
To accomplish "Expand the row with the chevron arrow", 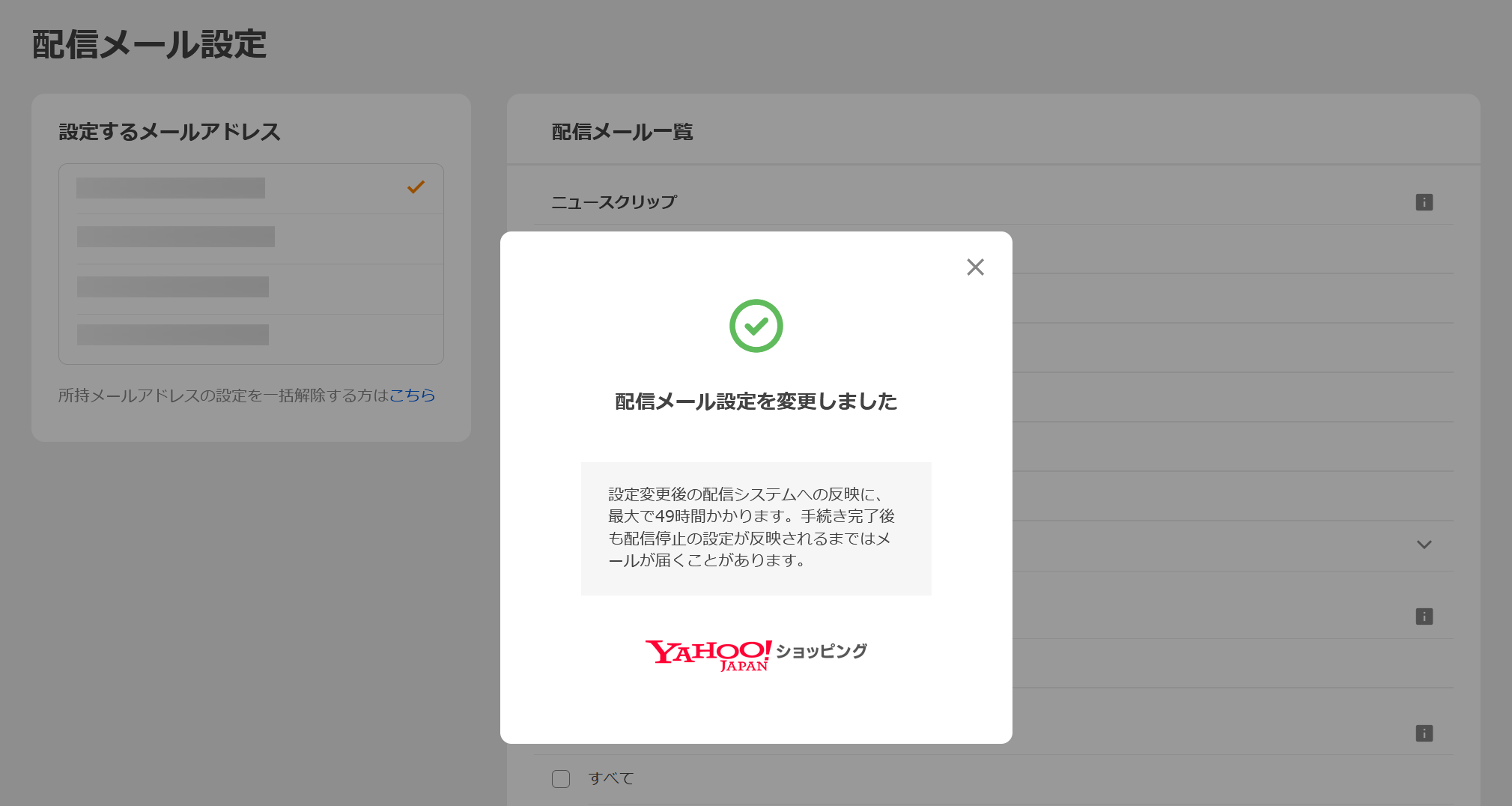I will click(x=1424, y=545).
